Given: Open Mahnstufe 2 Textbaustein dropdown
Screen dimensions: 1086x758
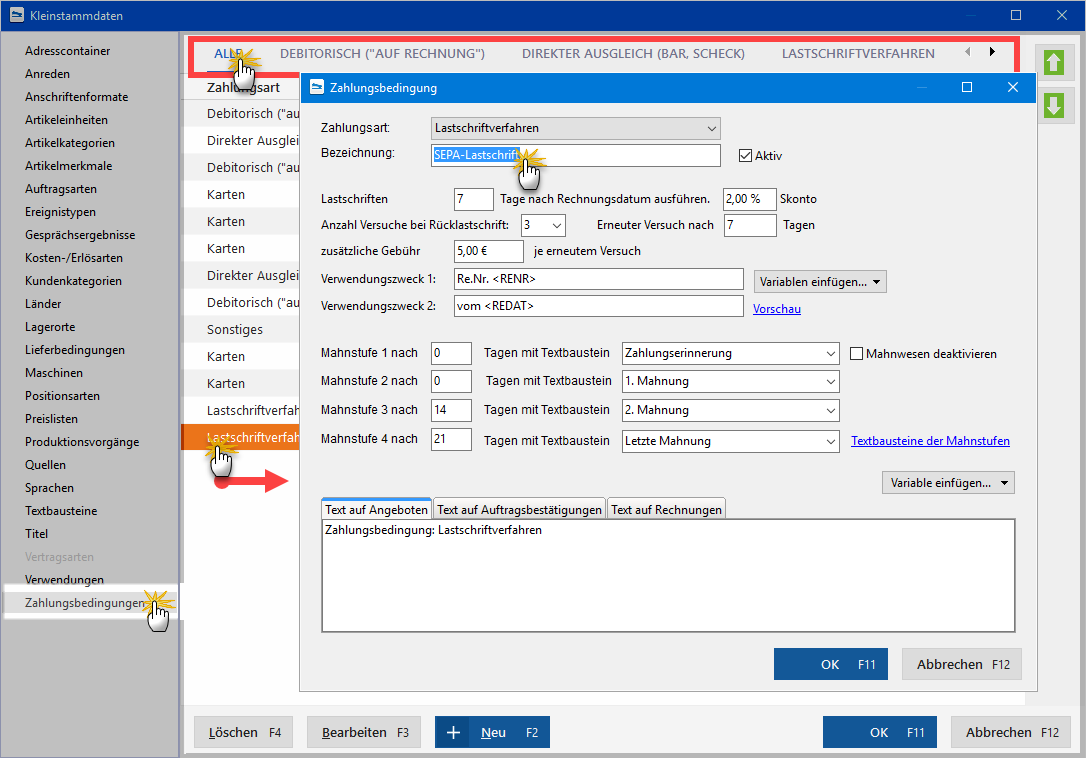Looking at the screenshot, I should point(731,382).
